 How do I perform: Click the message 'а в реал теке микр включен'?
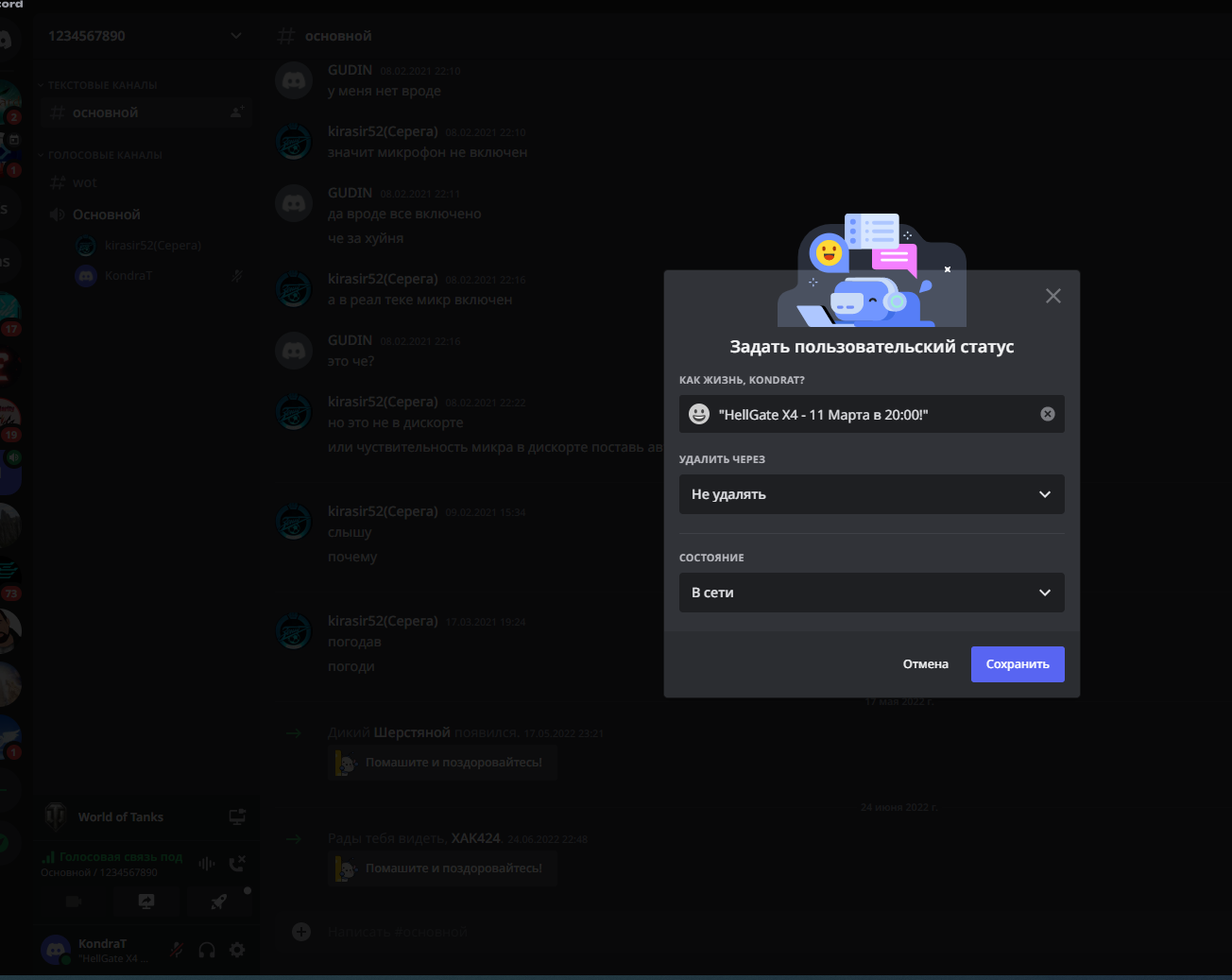(x=420, y=300)
